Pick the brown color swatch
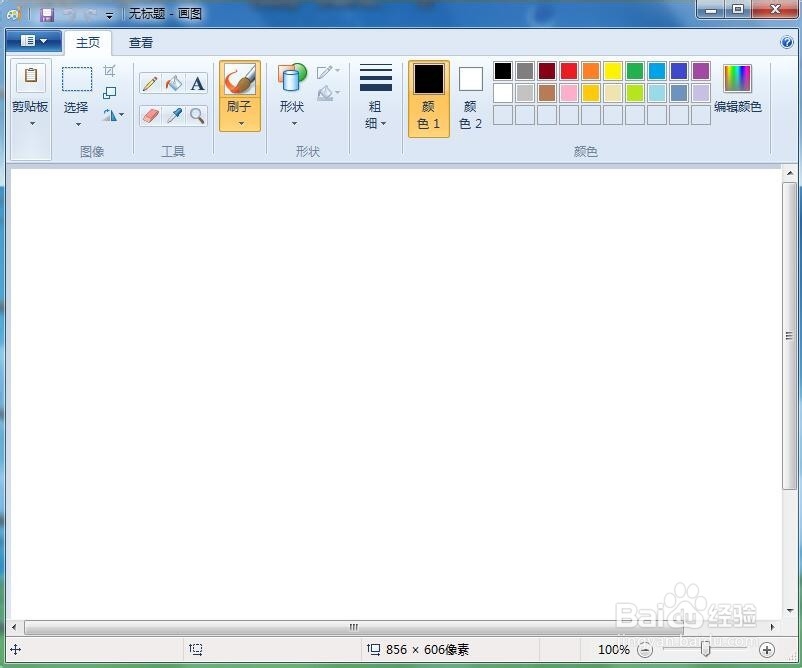802x668 pixels. pyautogui.click(x=547, y=93)
